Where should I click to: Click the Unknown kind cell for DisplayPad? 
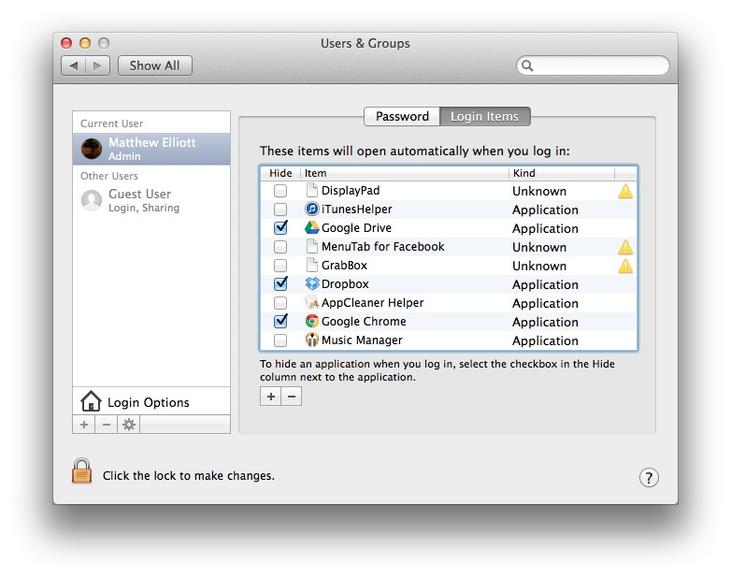click(x=539, y=191)
